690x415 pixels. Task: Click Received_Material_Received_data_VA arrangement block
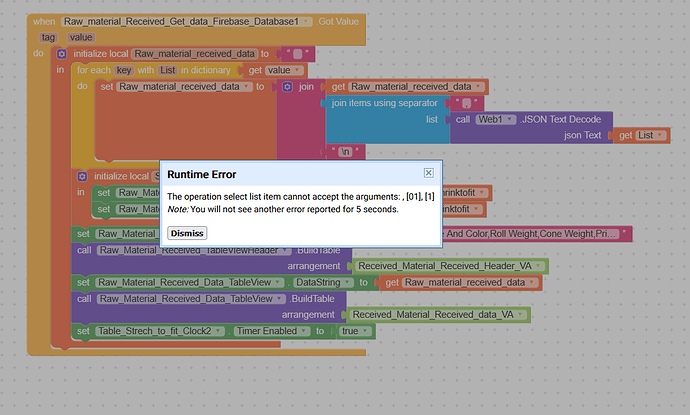[x=441, y=315]
